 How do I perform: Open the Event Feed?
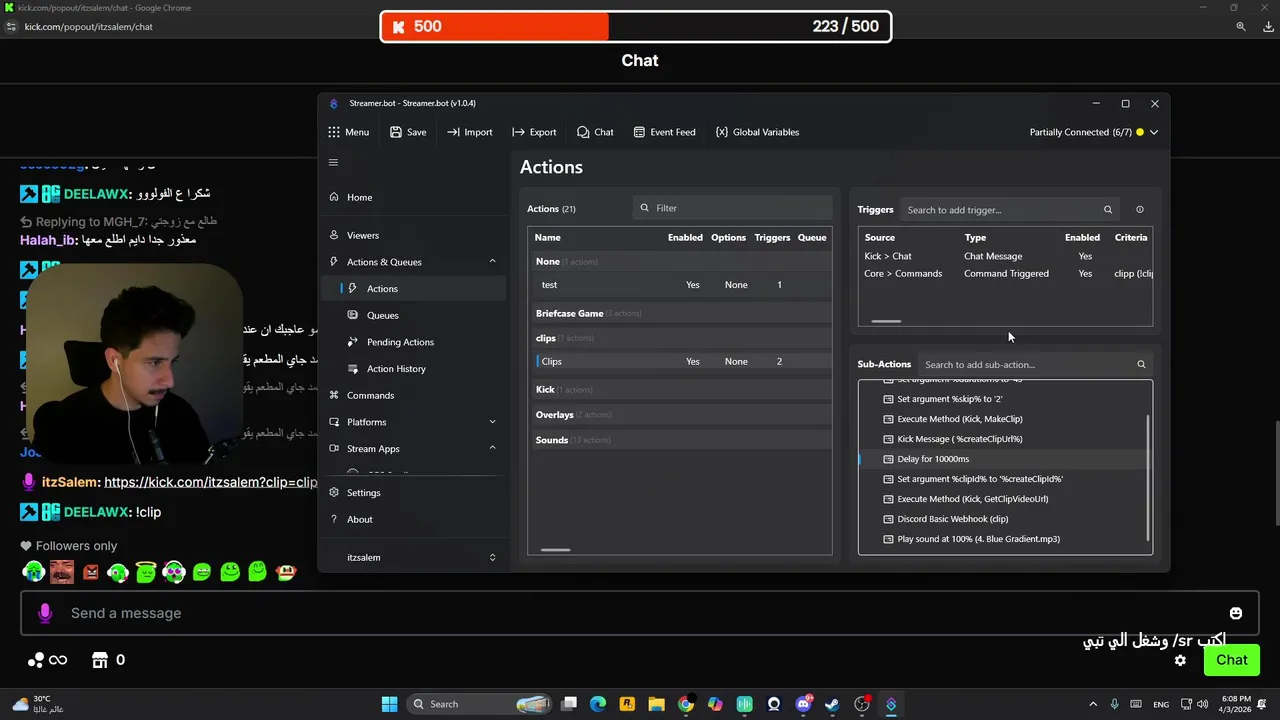664,132
